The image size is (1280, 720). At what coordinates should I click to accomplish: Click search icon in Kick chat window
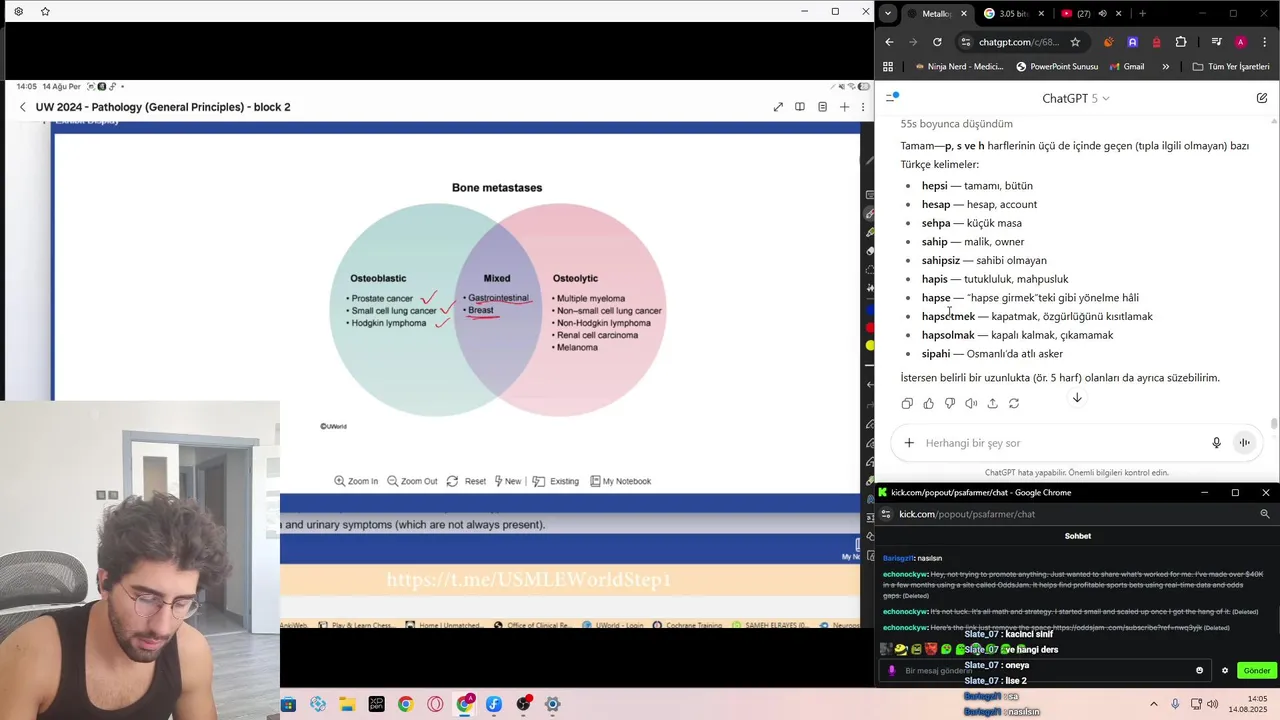(1265, 514)
